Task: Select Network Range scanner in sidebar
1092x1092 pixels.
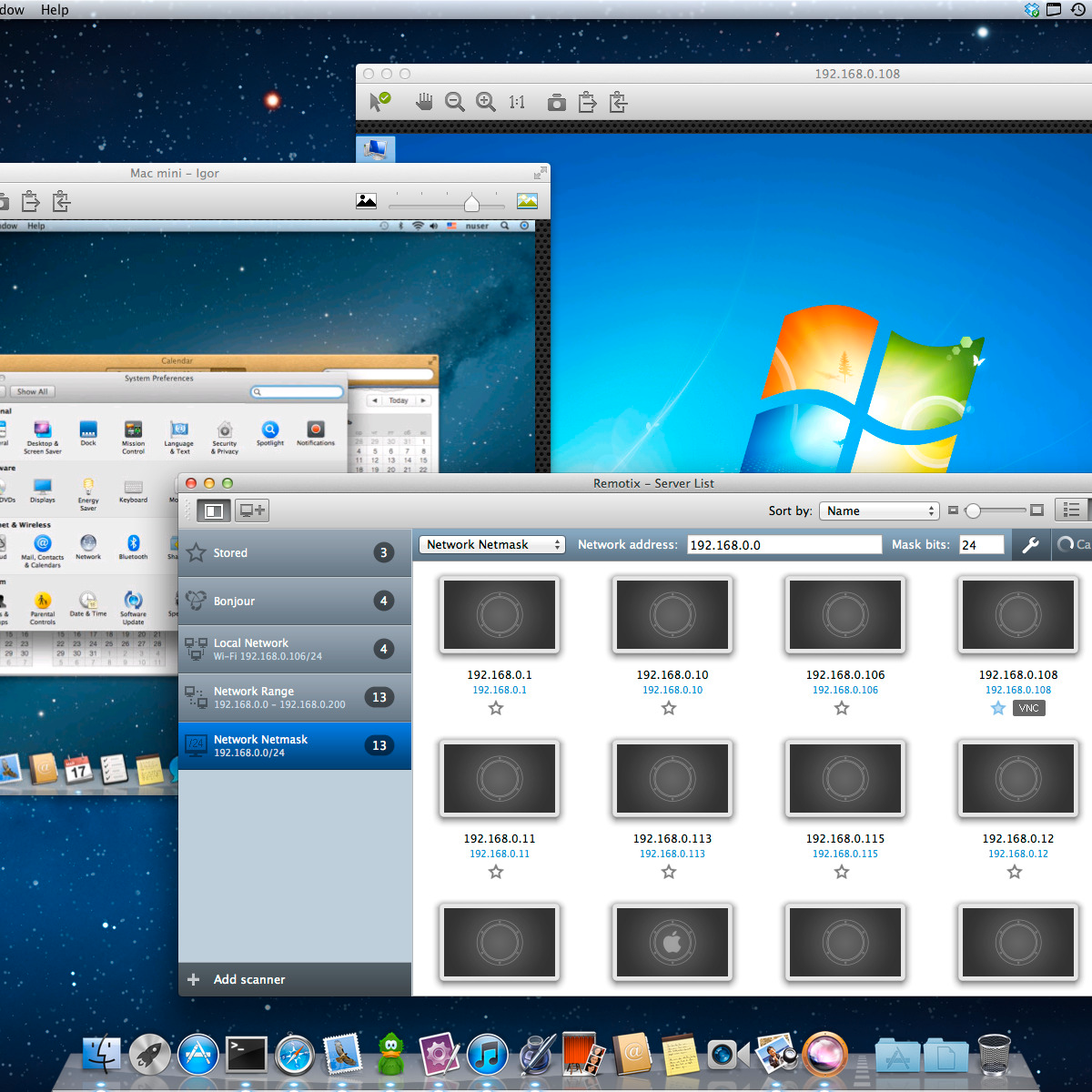Action: [x=295, y=697]
